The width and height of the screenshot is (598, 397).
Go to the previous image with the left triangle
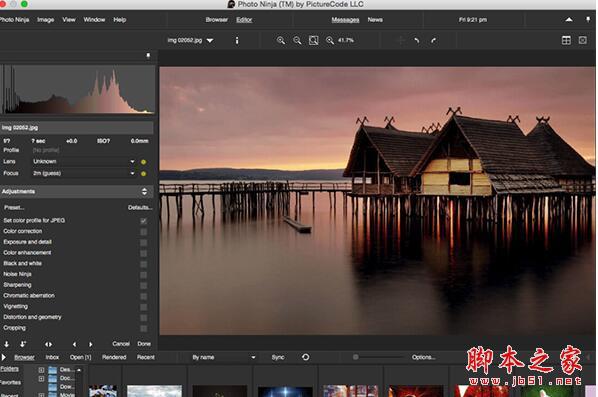pyautogui.click(x=74, y=344)
